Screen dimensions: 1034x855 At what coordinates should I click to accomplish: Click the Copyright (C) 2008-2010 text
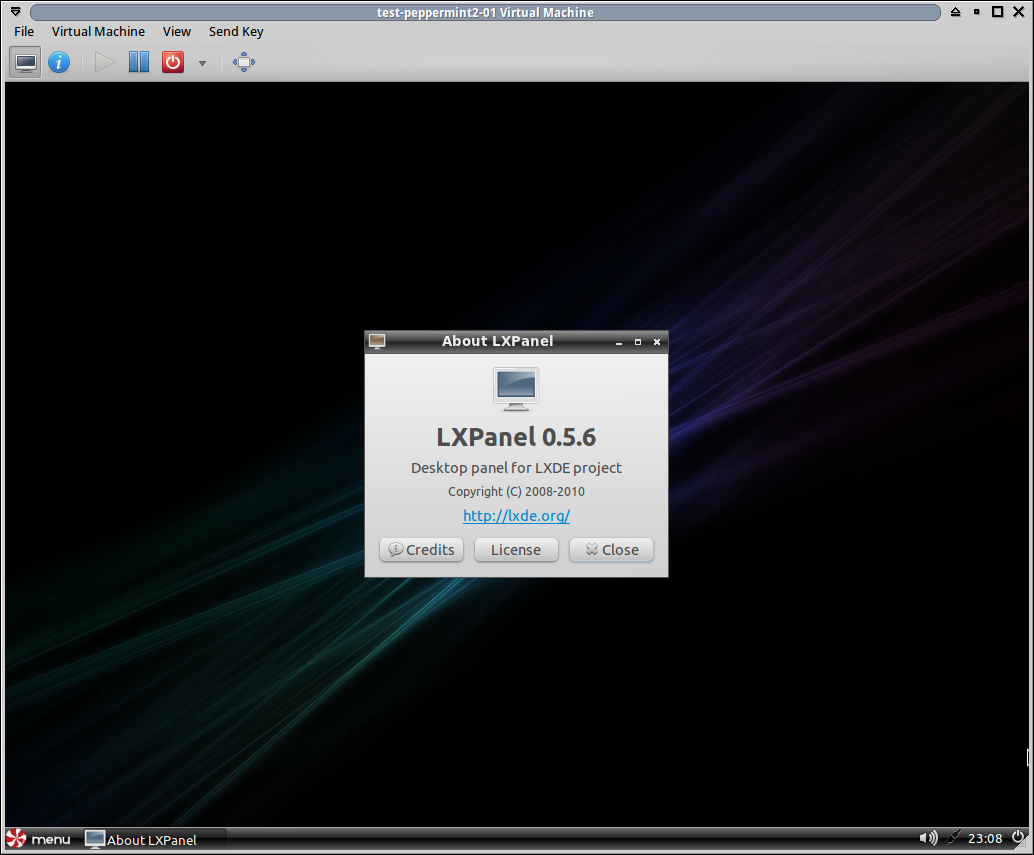click(516, 492)
